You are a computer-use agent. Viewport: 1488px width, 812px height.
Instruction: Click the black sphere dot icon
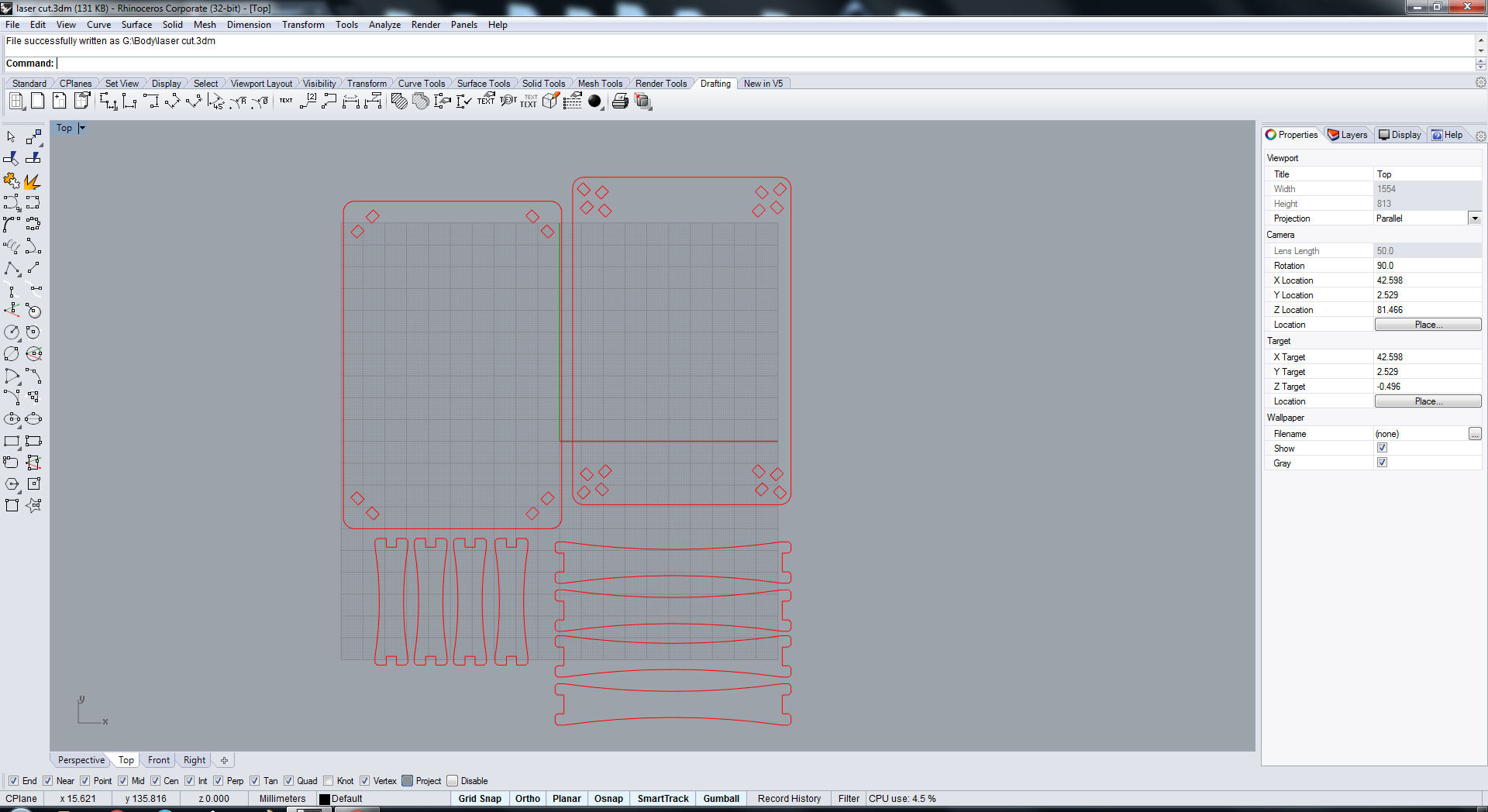[595, 101]
